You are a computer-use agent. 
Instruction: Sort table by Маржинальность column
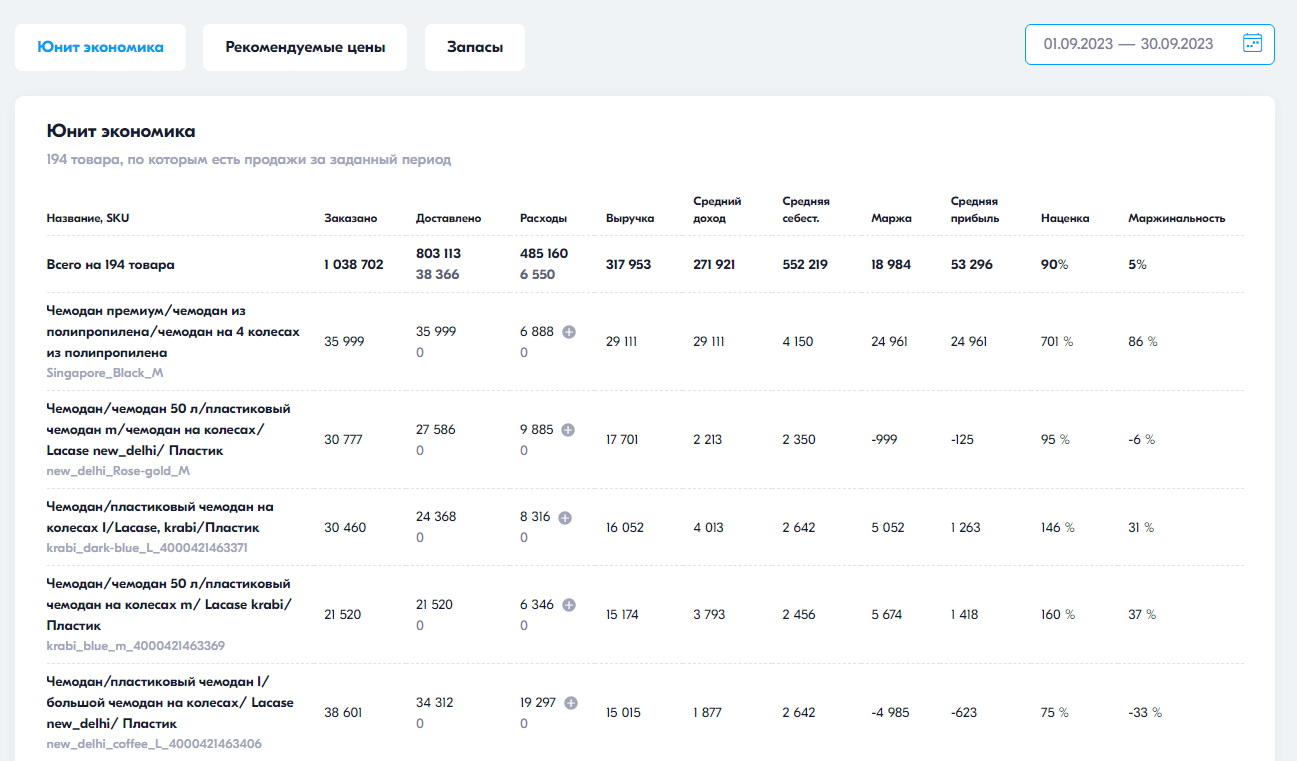pyautogui.click(x=1176, y=218)
